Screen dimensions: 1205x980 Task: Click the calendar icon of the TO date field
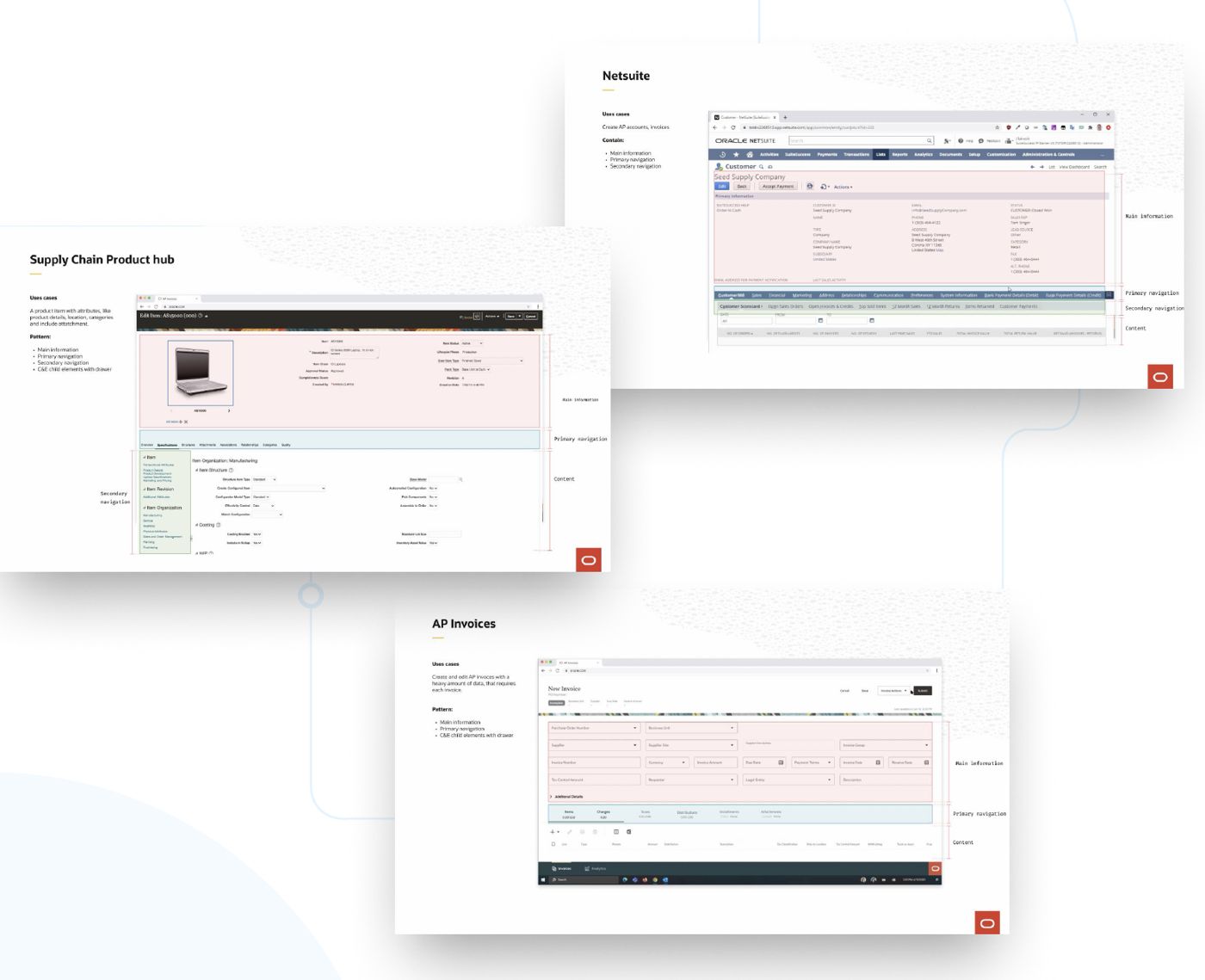click(872, 320)
